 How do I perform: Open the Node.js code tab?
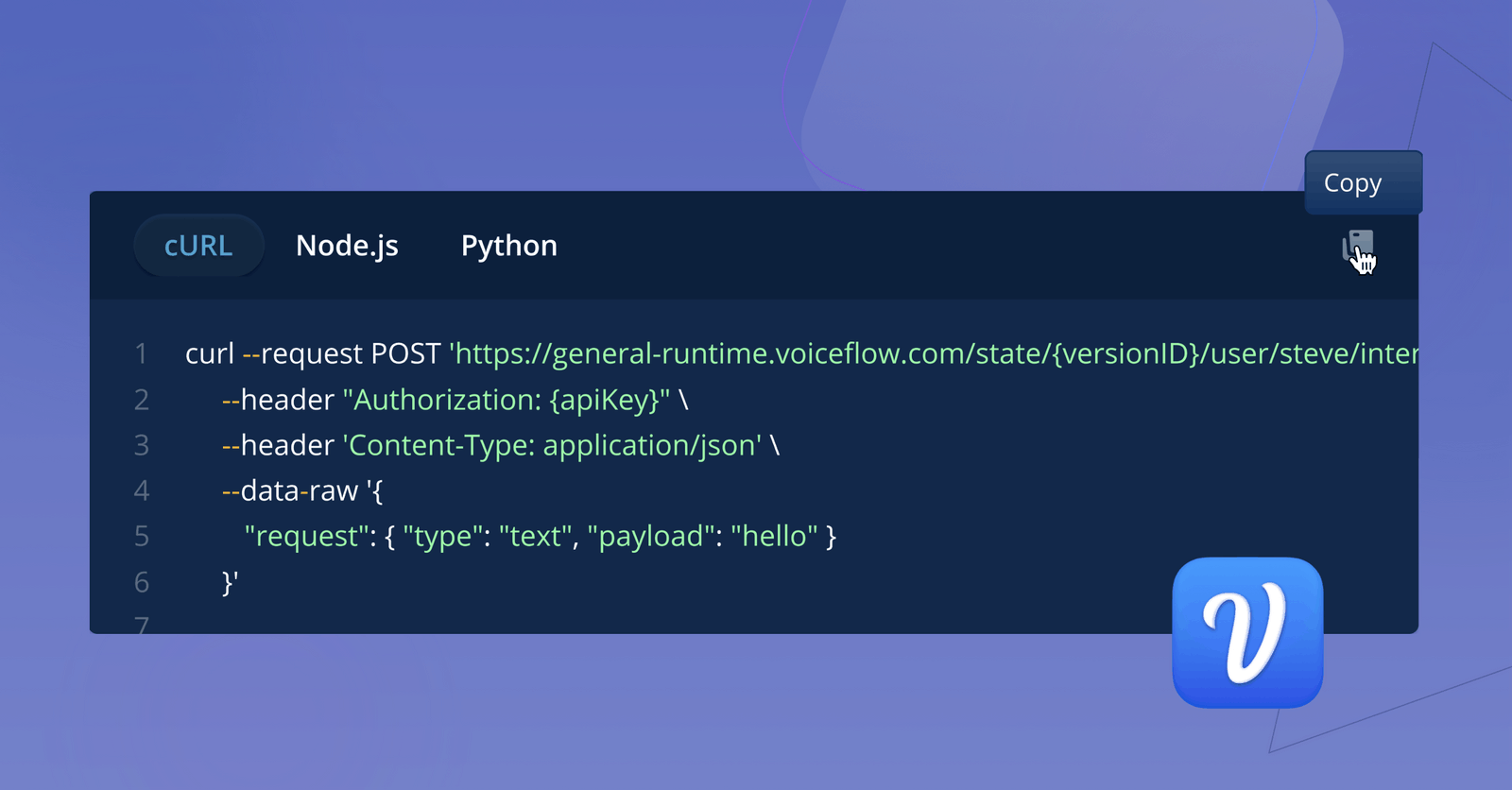tap(347, 246)
